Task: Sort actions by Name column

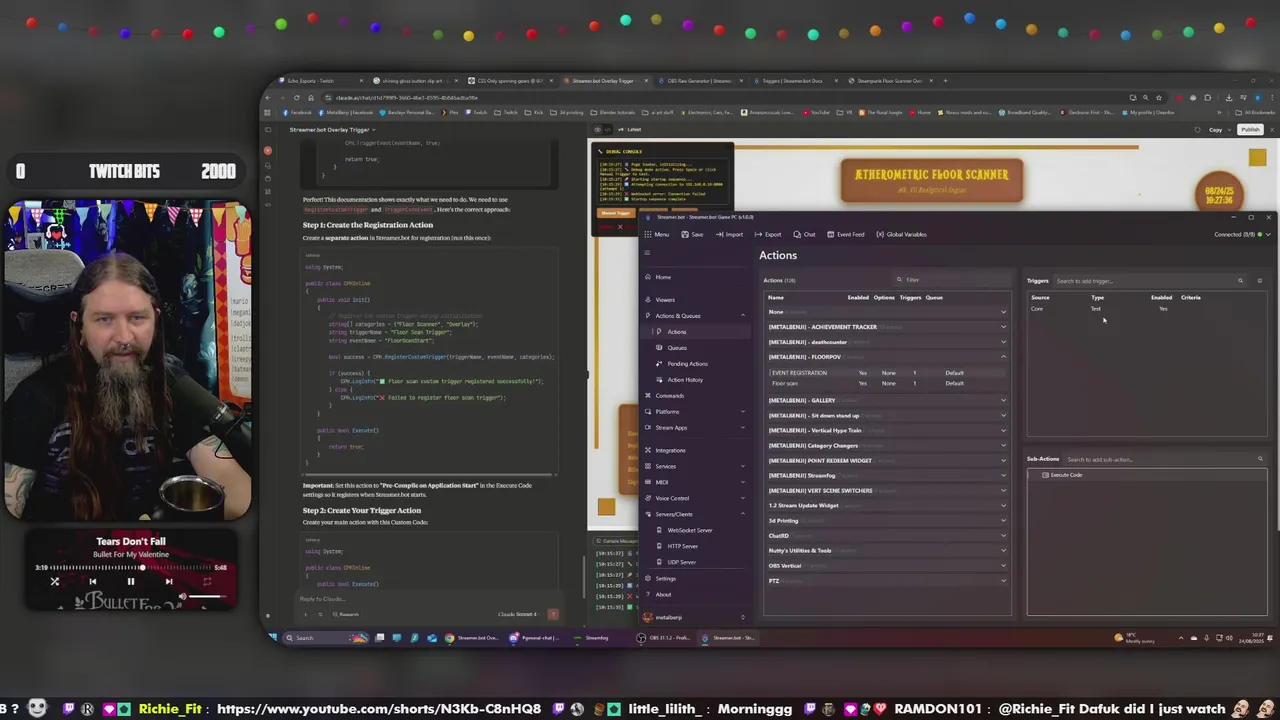Action: 776,297
